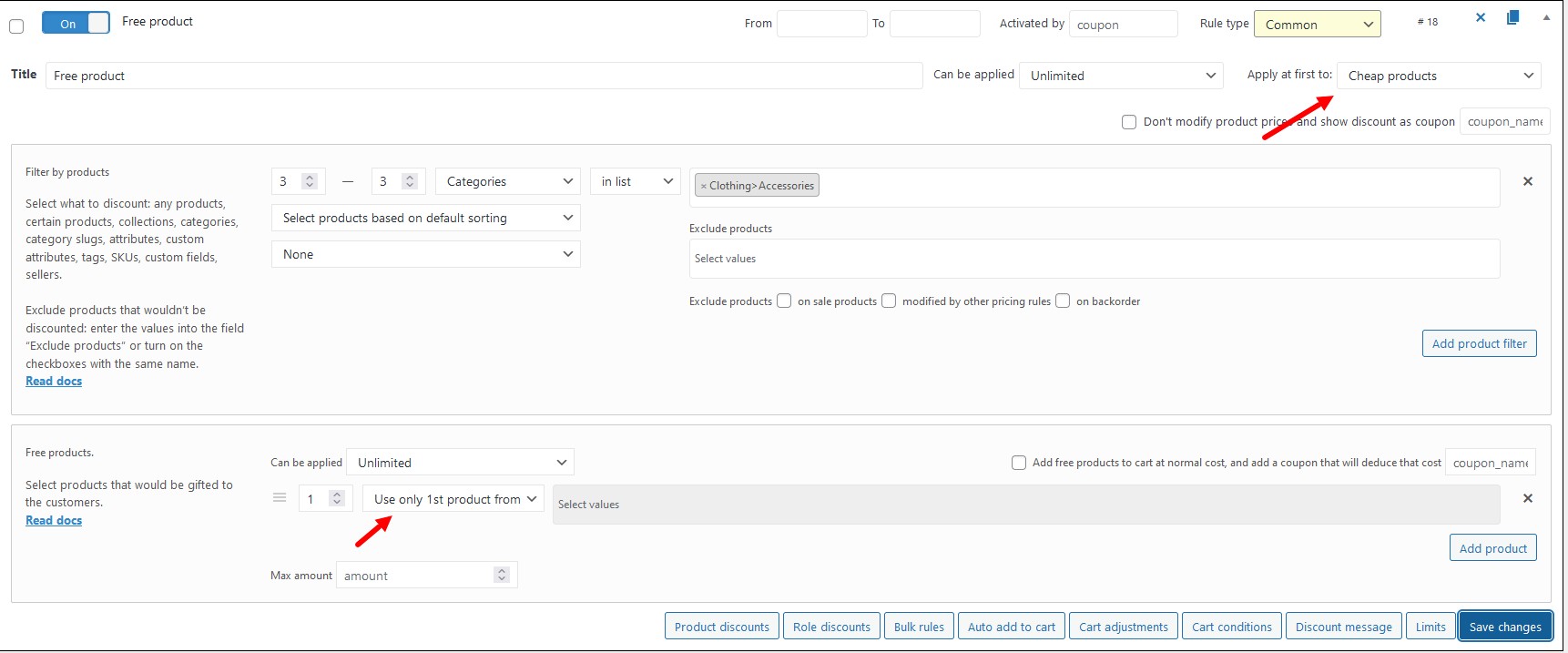Click the free products coupon_name field
The width and height of the screenshot is (1568, 653).
(1491, 463)
